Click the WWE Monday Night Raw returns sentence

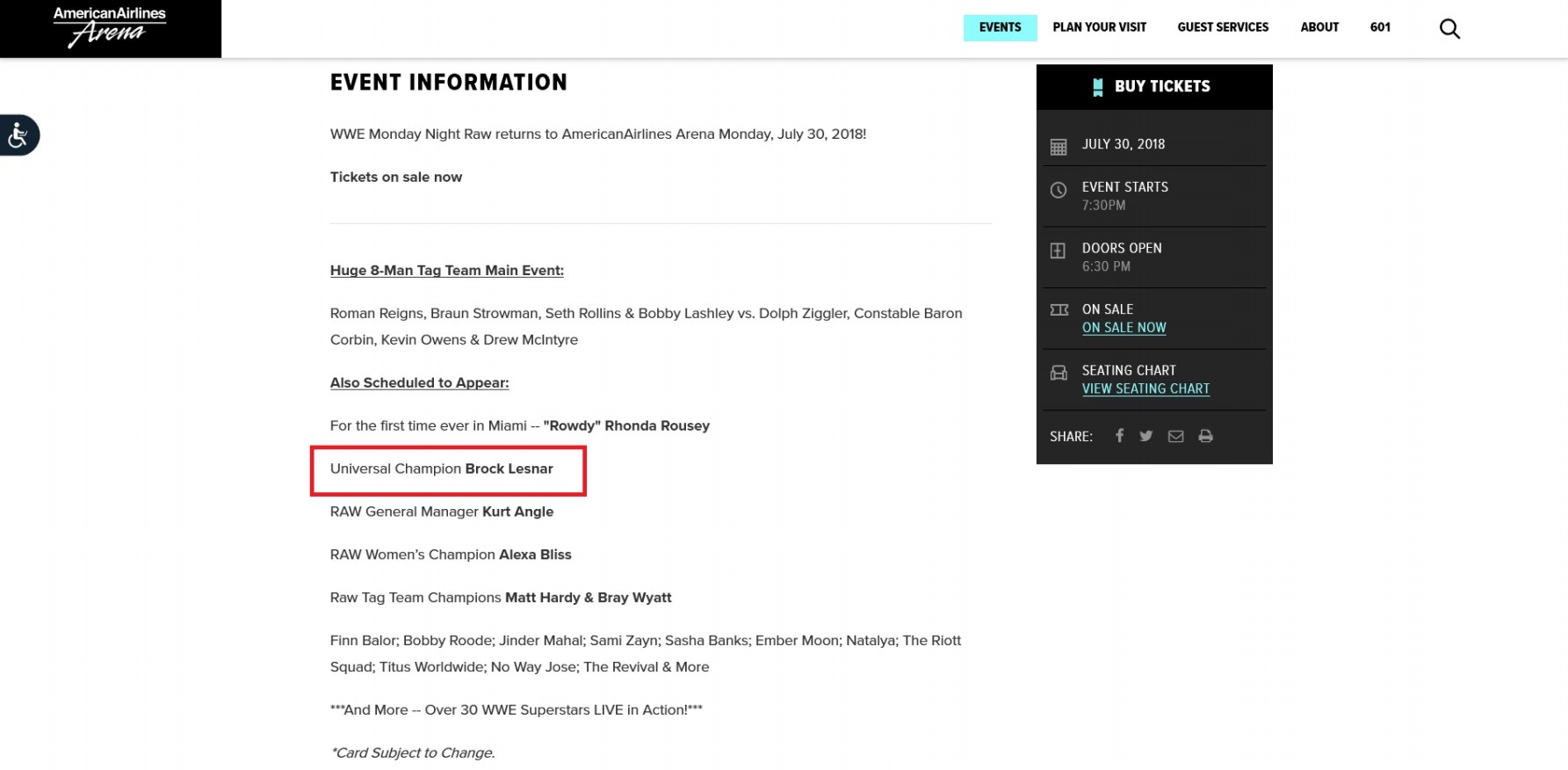click(598, 134)
